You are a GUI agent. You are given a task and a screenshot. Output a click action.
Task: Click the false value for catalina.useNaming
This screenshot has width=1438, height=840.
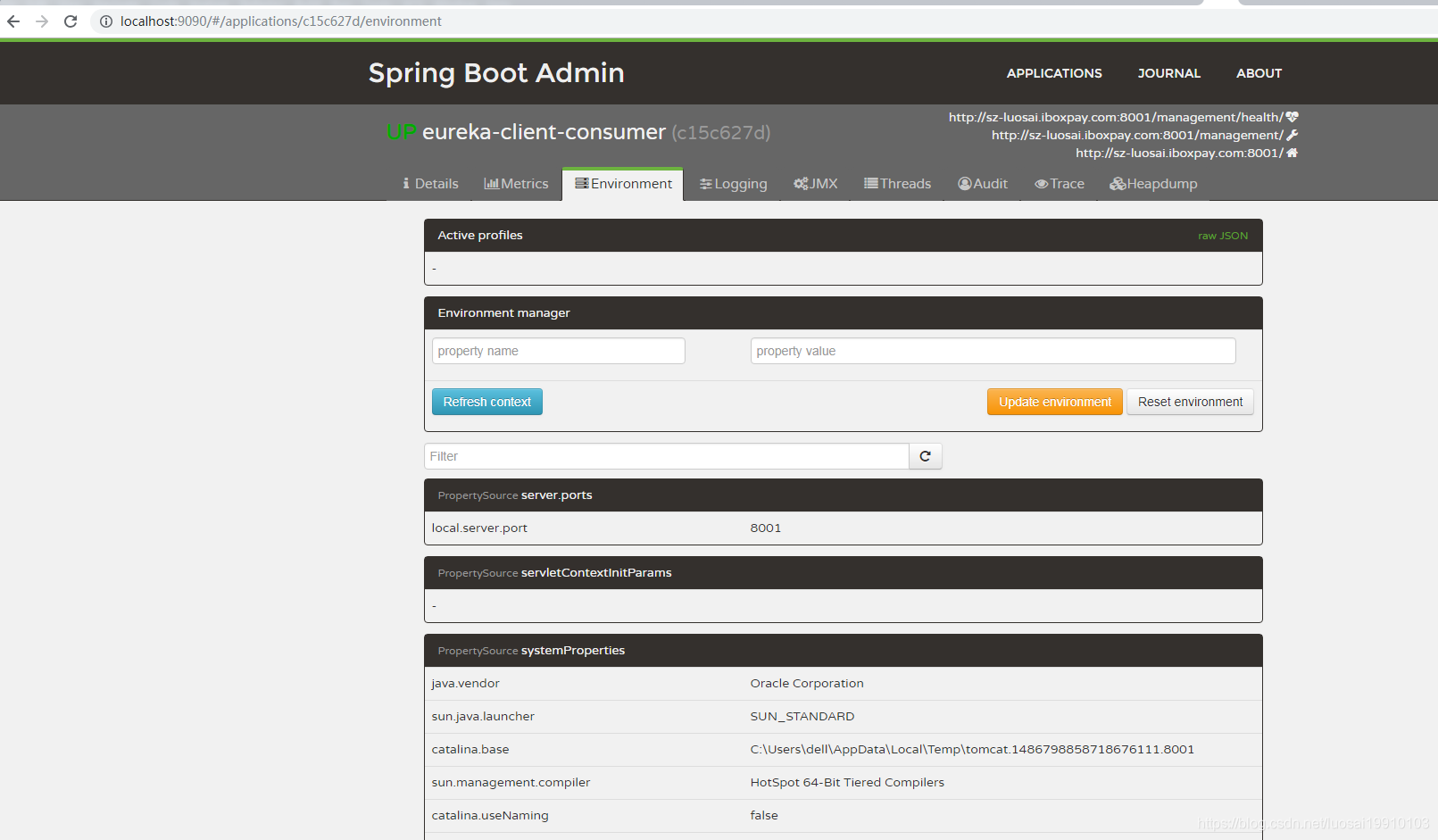[x=764, y=815]
